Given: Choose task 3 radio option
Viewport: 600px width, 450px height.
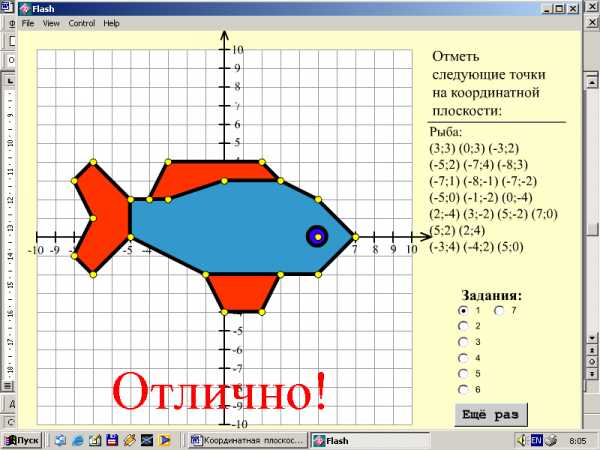Looking at the screenshot, I should (462, 342).
